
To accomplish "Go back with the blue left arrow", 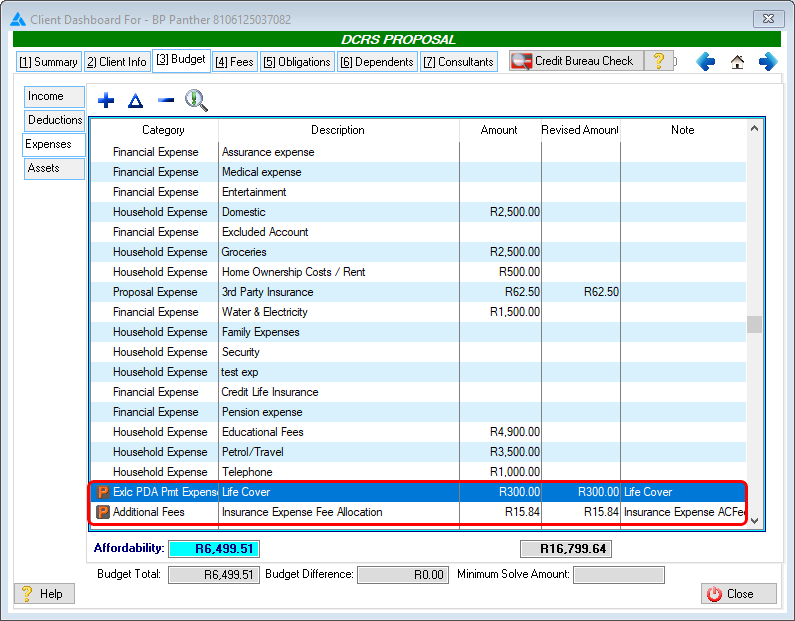I will [706, 62].
